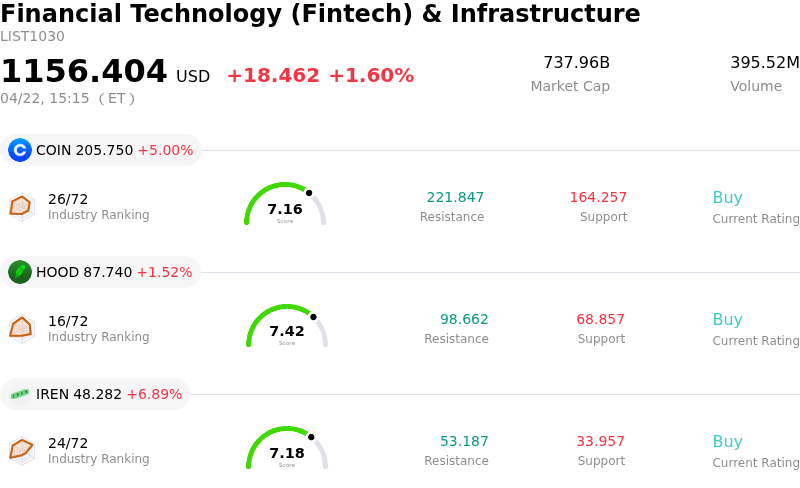
Task: Click radar chart icon beside 24/72 ranking
Action: click(21, 450)
